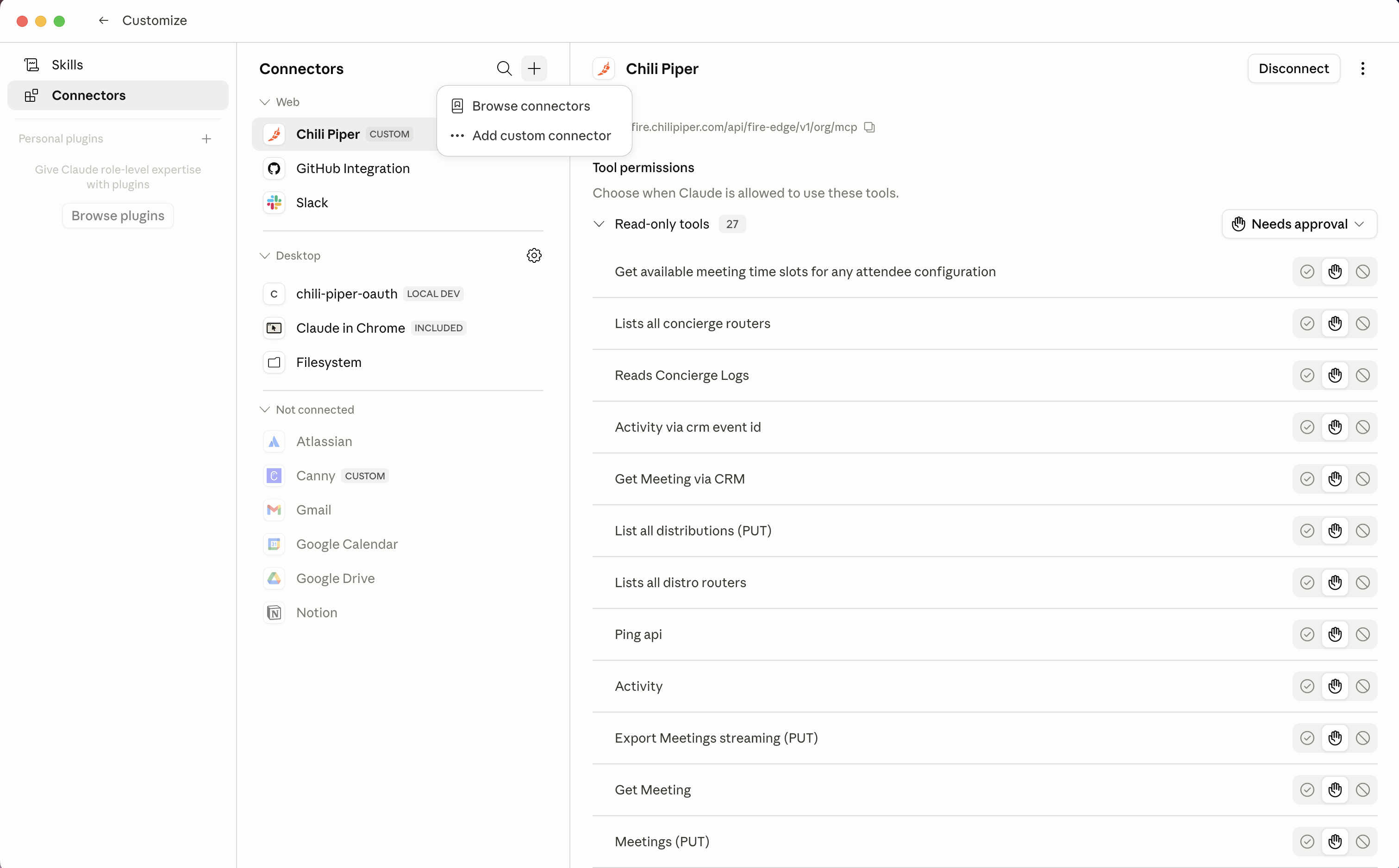This screenshot has height=868, width=1399.
Task: Click the GitHub Integration icon
Action: 274,168
